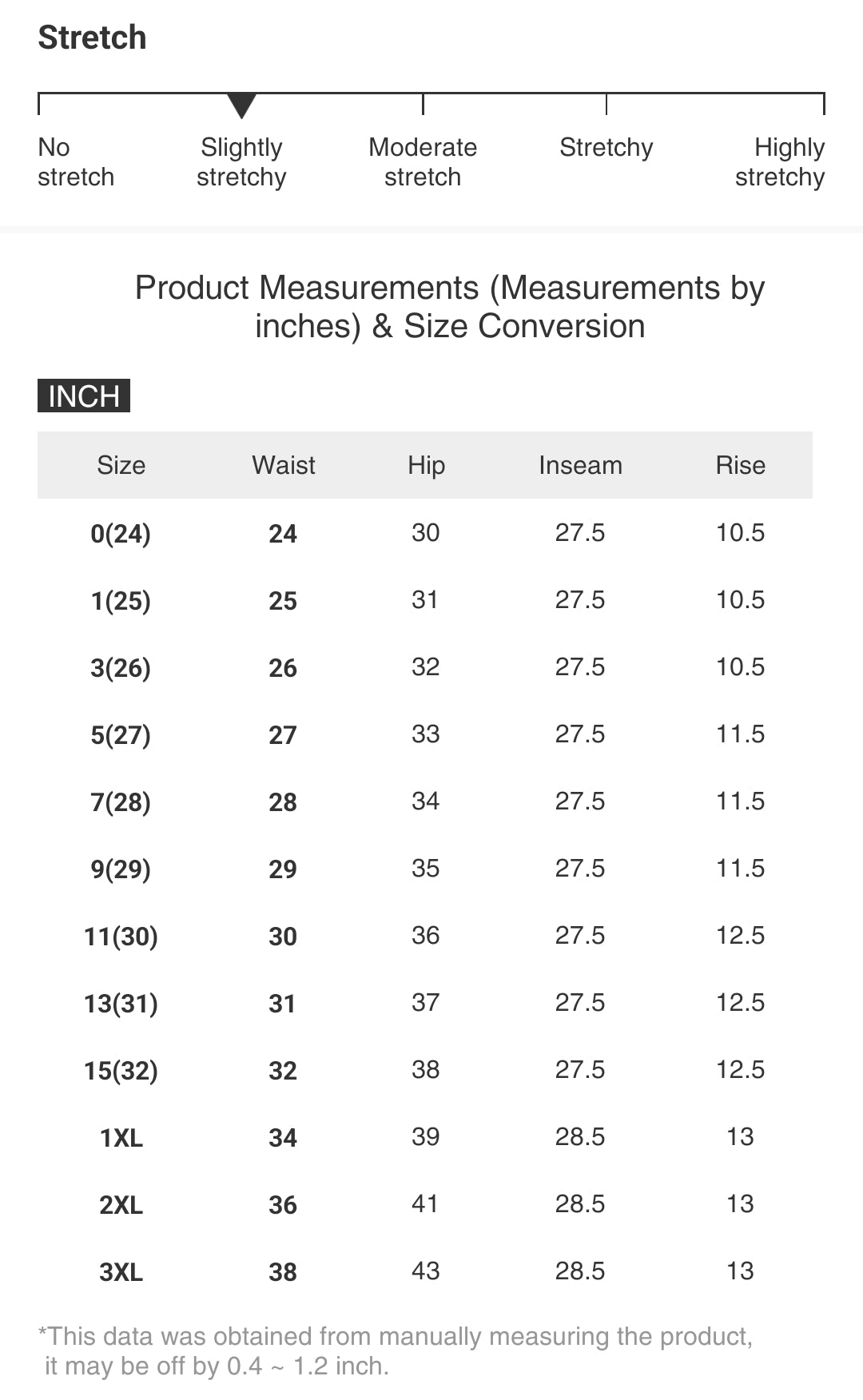Viewport: 863px width, 1400px height.
Task: Select the INCH unit tab
Action: (x=84, y=396)
